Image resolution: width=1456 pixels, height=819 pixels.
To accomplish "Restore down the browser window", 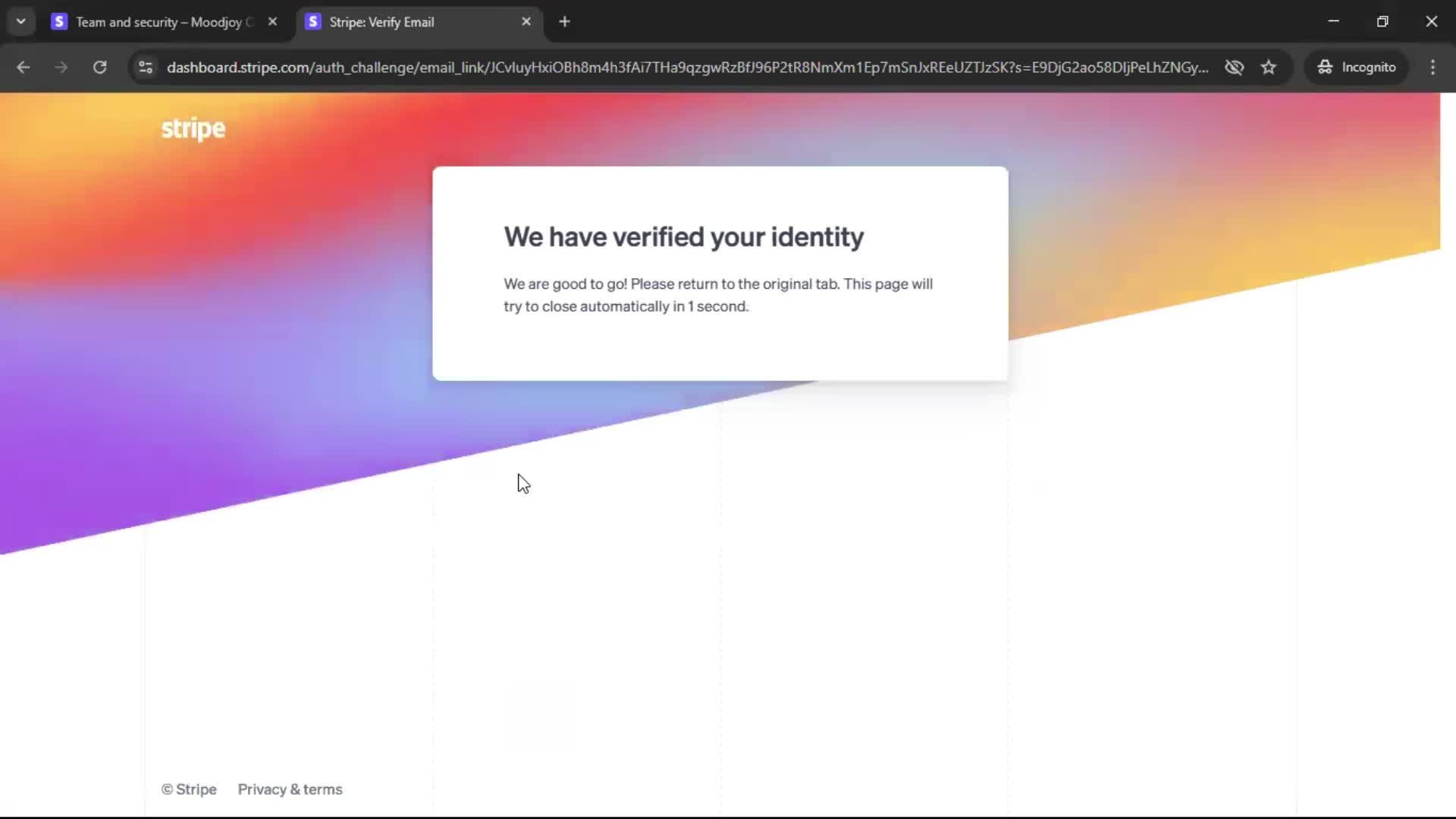I will (1382, 22).
